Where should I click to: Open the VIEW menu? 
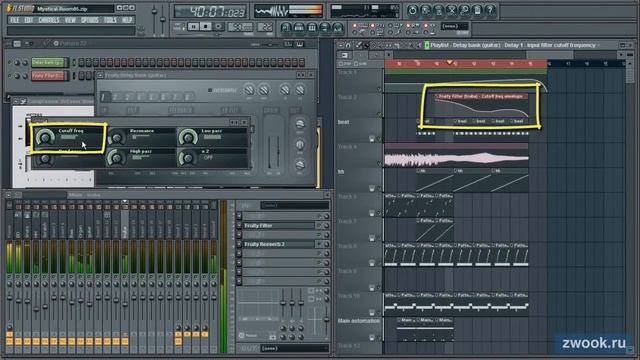70,20
